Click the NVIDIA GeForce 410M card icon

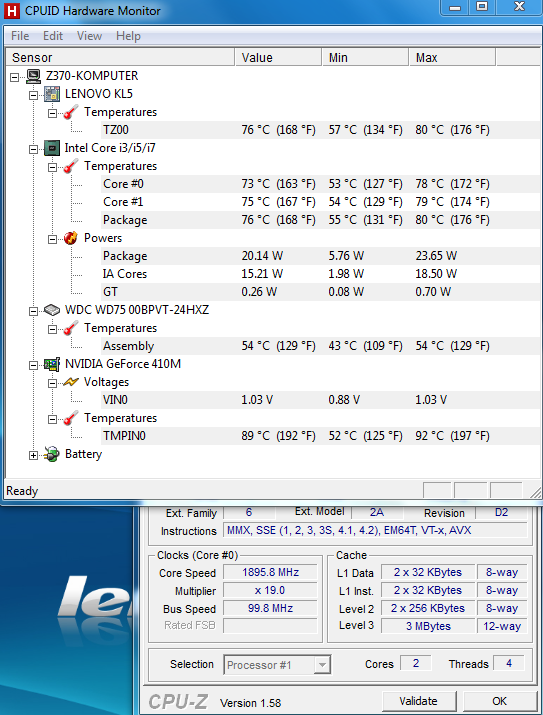pyautogui.click(x=52, y=364)
